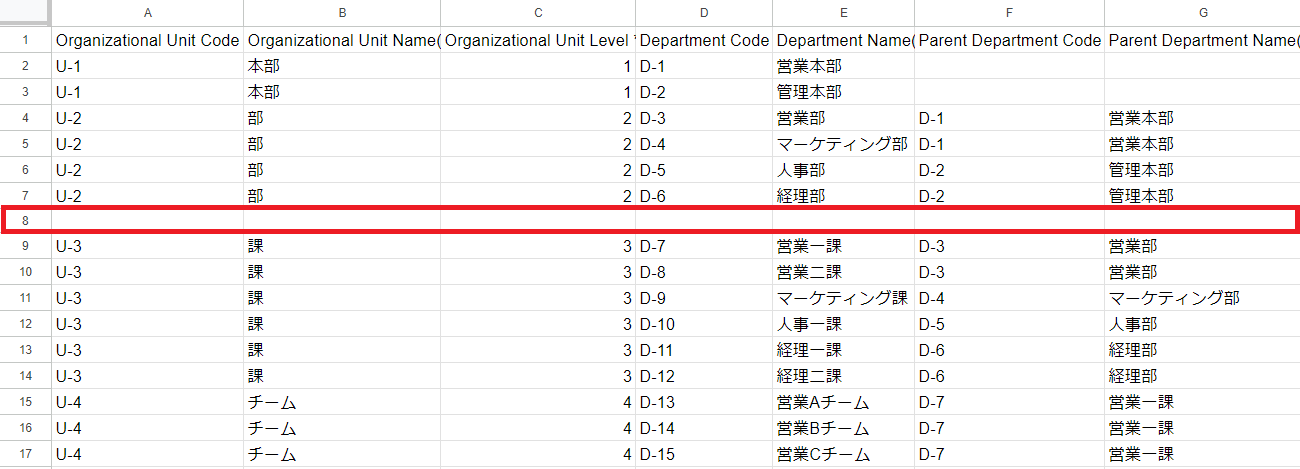Screen dimensions: 1300x469
Task: Select the column A header
Action: [x=148, y=13]
